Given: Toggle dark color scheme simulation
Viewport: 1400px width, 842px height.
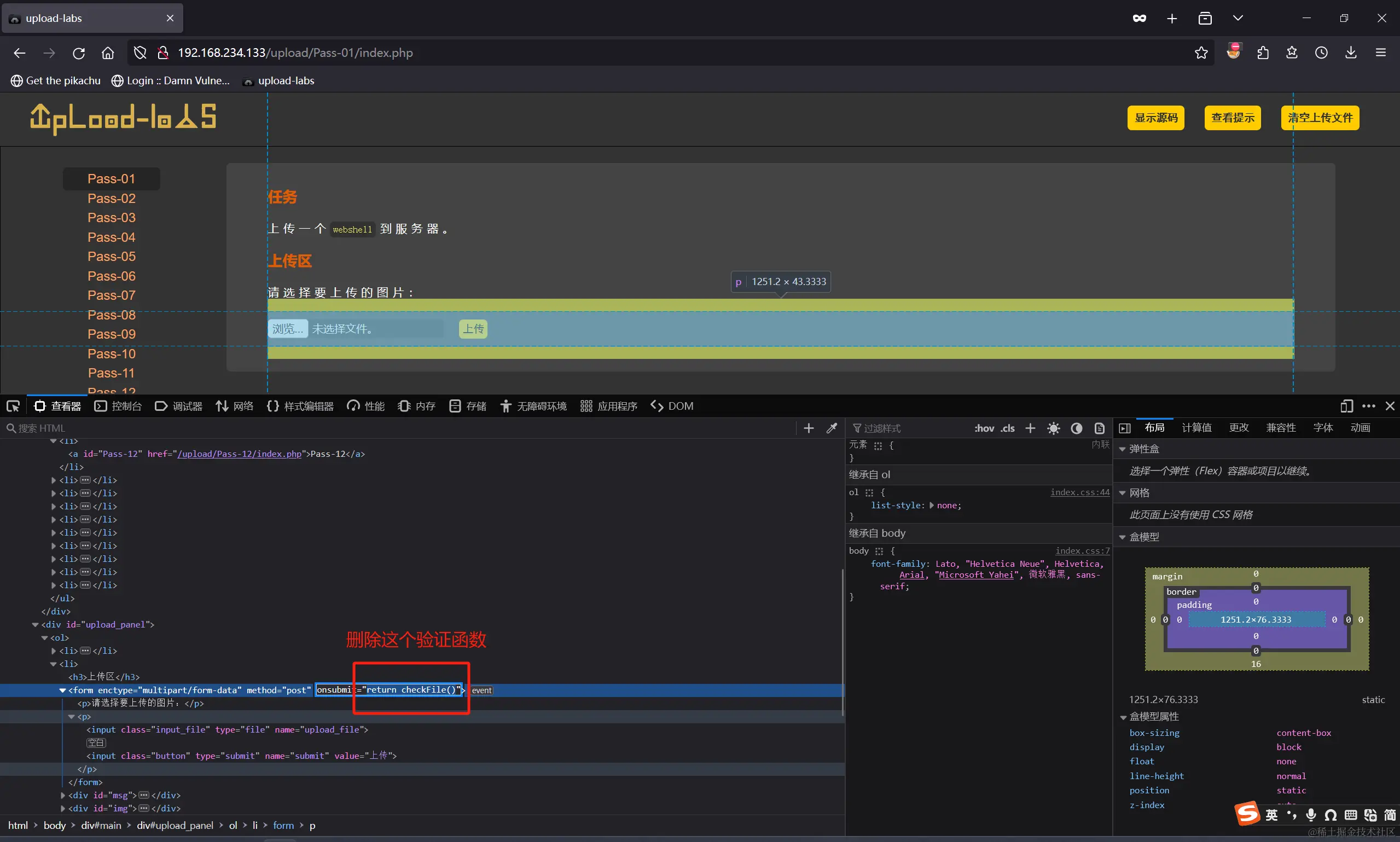Looking at the screenshot, I should click(x=1077, y=428).
